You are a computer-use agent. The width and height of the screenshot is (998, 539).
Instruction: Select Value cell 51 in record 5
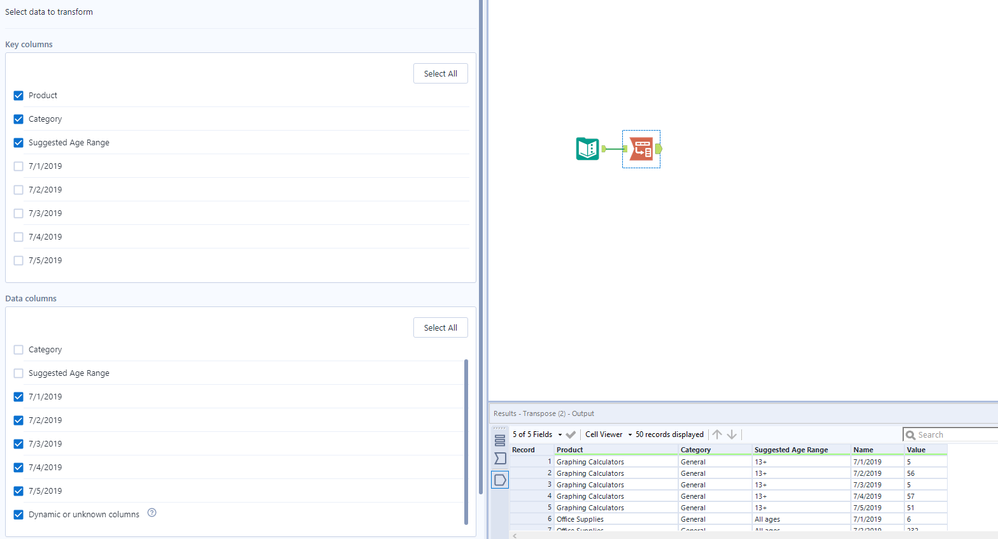926,508
